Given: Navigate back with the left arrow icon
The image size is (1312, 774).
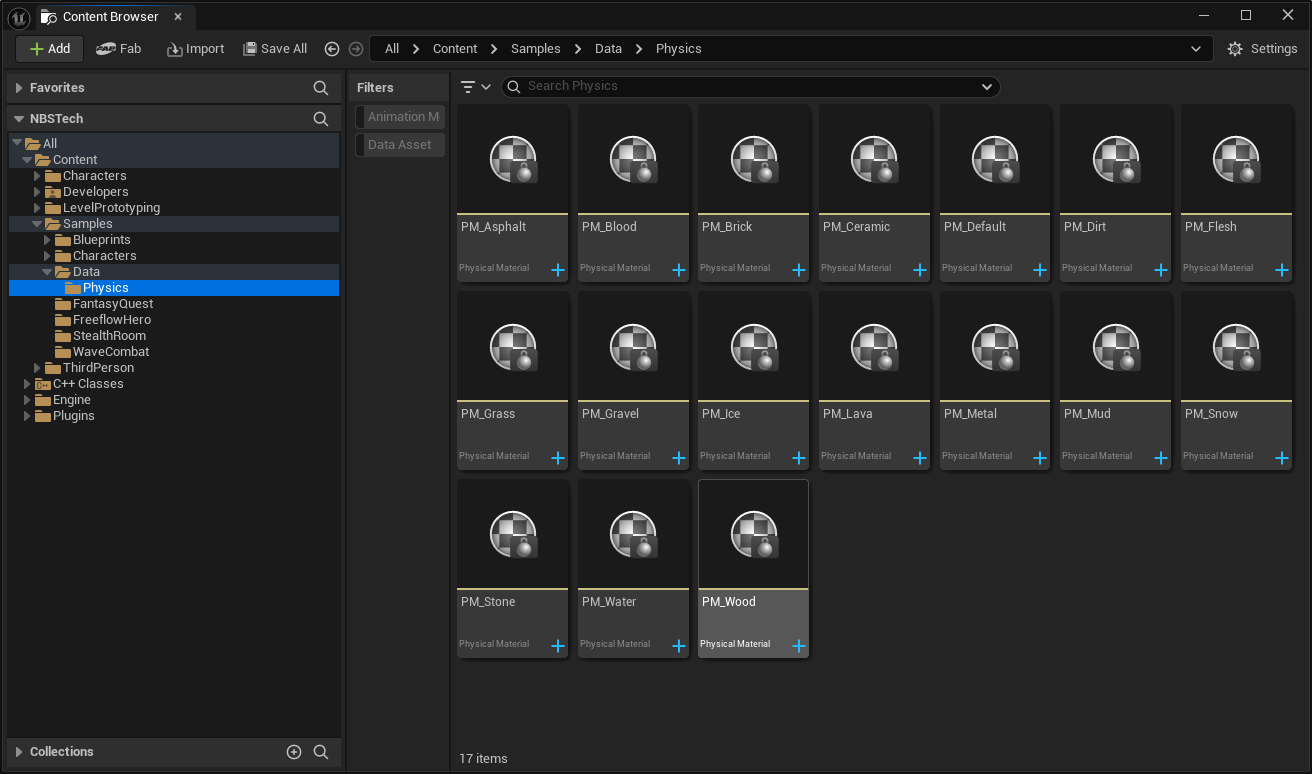Looking at the screenshot, I should tap(332, 49).
